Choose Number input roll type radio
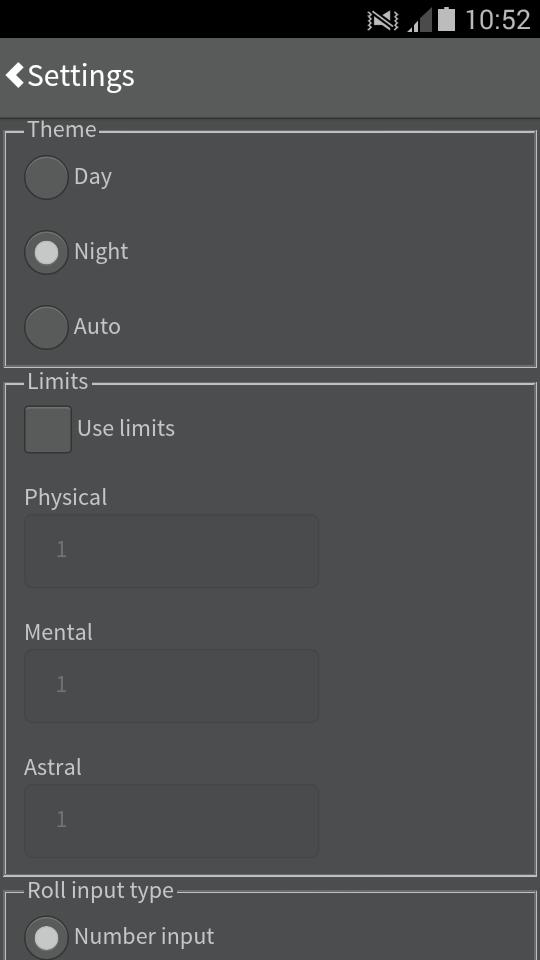The height and width of the screenshot is (960, 540). (46, 937)
